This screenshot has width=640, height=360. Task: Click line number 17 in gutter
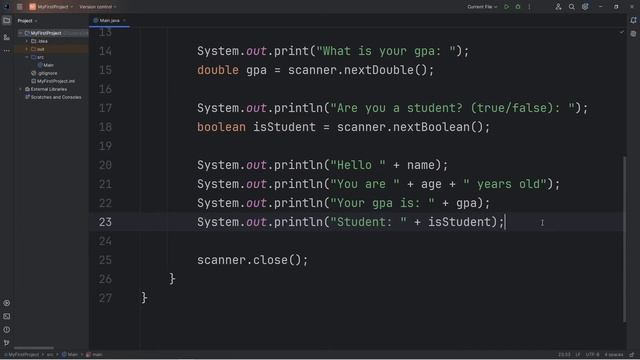click(105, 108)
